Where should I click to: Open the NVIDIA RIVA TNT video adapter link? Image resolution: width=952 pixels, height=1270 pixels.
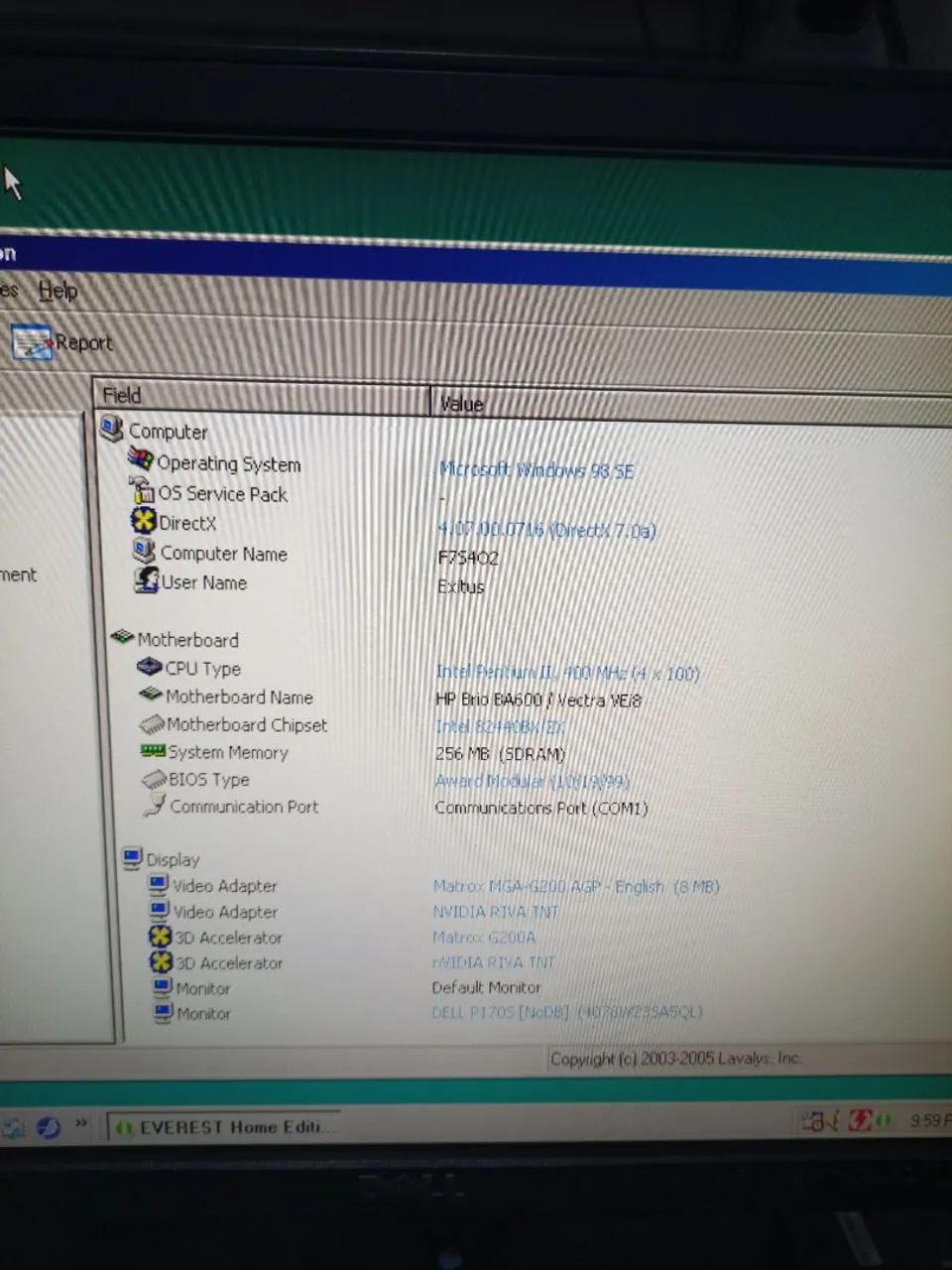pos(496,912)
